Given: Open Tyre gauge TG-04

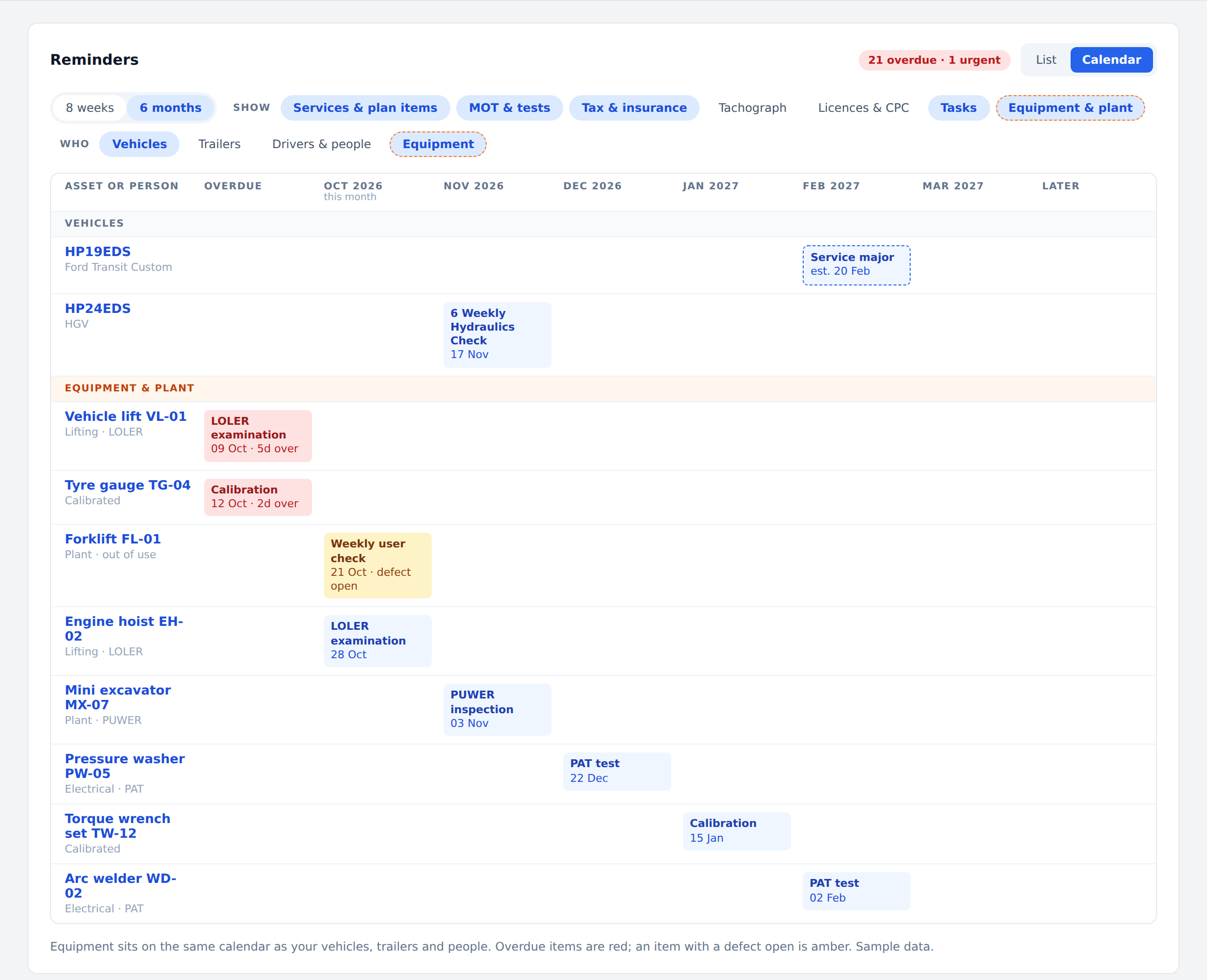Looking at the screenshot, I should pos(128,486).
